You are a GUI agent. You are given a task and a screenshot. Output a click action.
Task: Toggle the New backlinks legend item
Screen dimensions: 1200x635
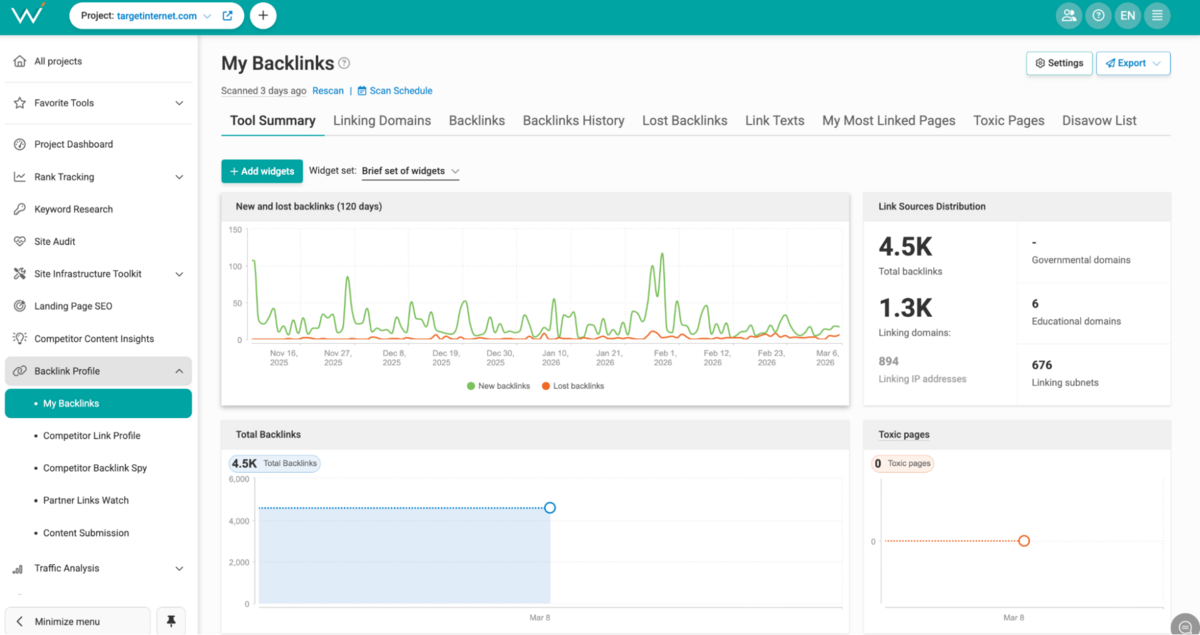[x=498, y=386]
